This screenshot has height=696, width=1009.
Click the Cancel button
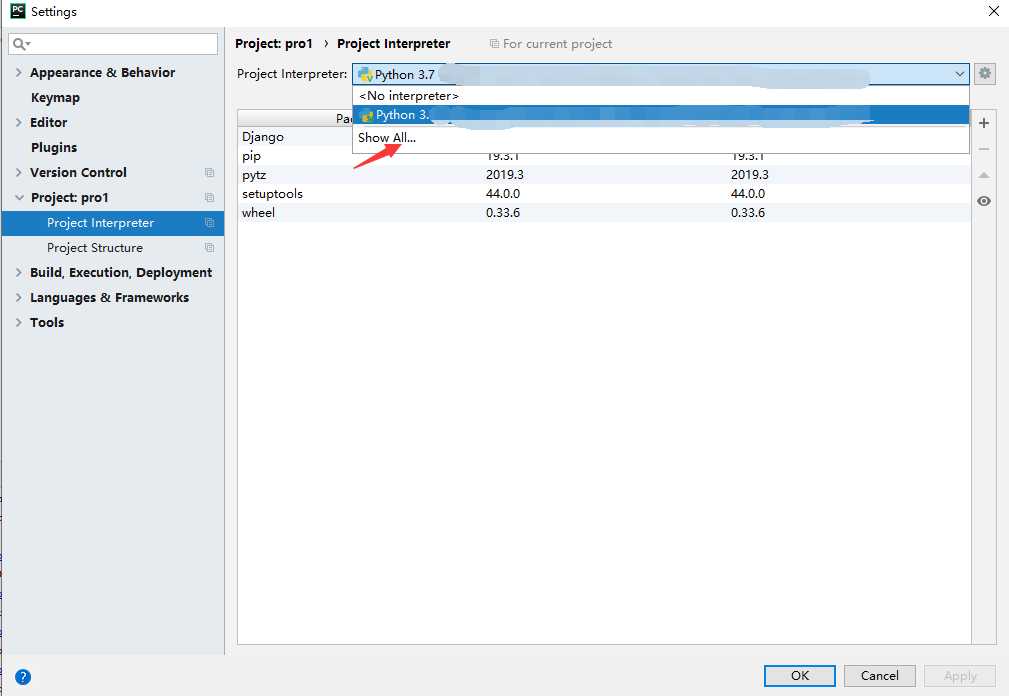(x=879, y=675)
